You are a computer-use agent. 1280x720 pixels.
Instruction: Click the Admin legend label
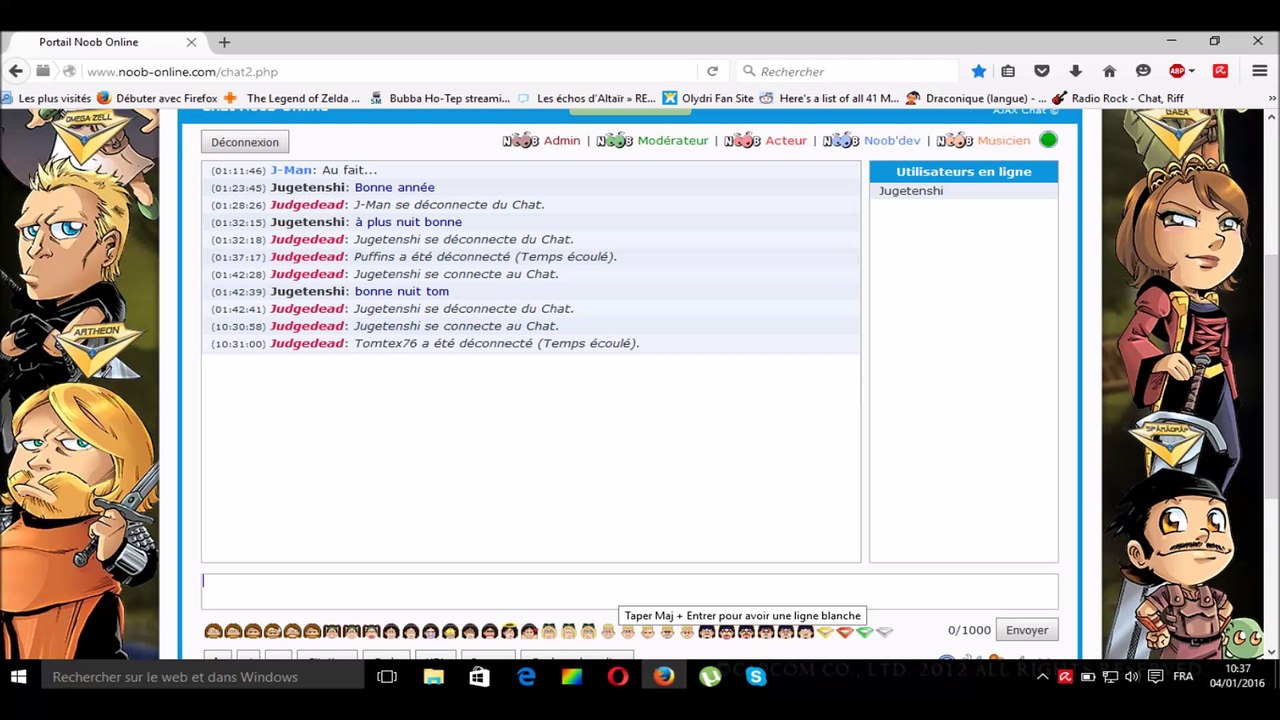(561, 140)
